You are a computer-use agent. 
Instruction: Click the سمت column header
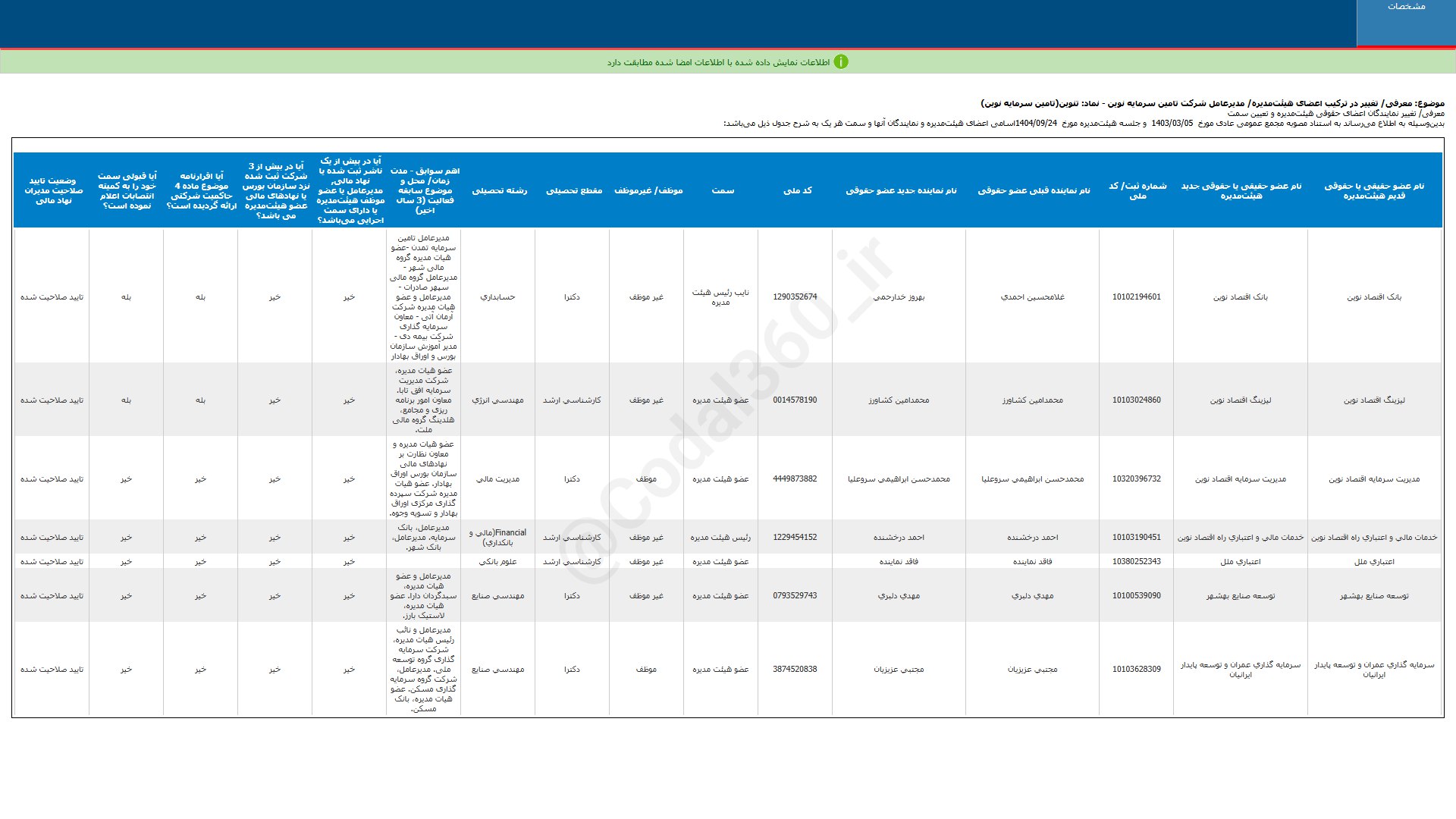pyautogui.click(x=722, y=190)
